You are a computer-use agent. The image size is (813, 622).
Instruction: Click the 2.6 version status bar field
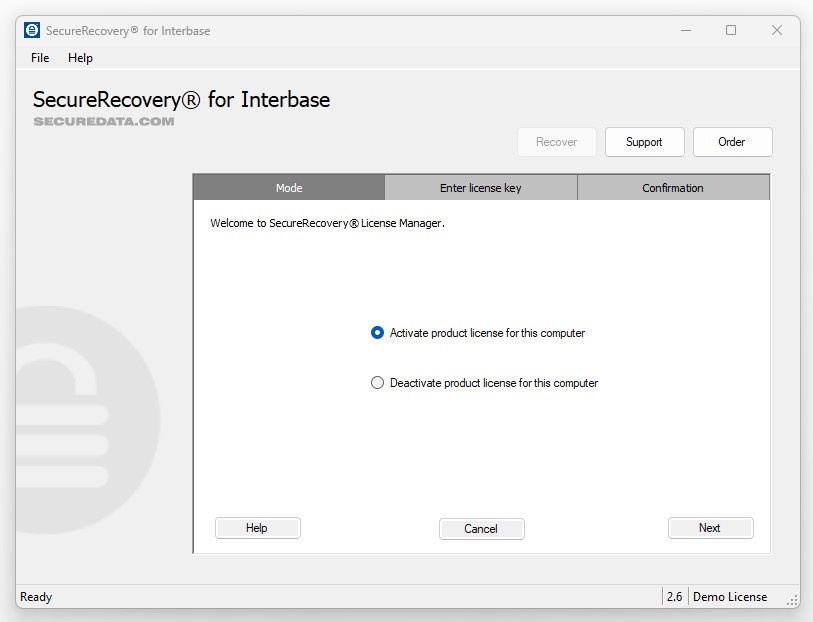[x=674, y=597]
